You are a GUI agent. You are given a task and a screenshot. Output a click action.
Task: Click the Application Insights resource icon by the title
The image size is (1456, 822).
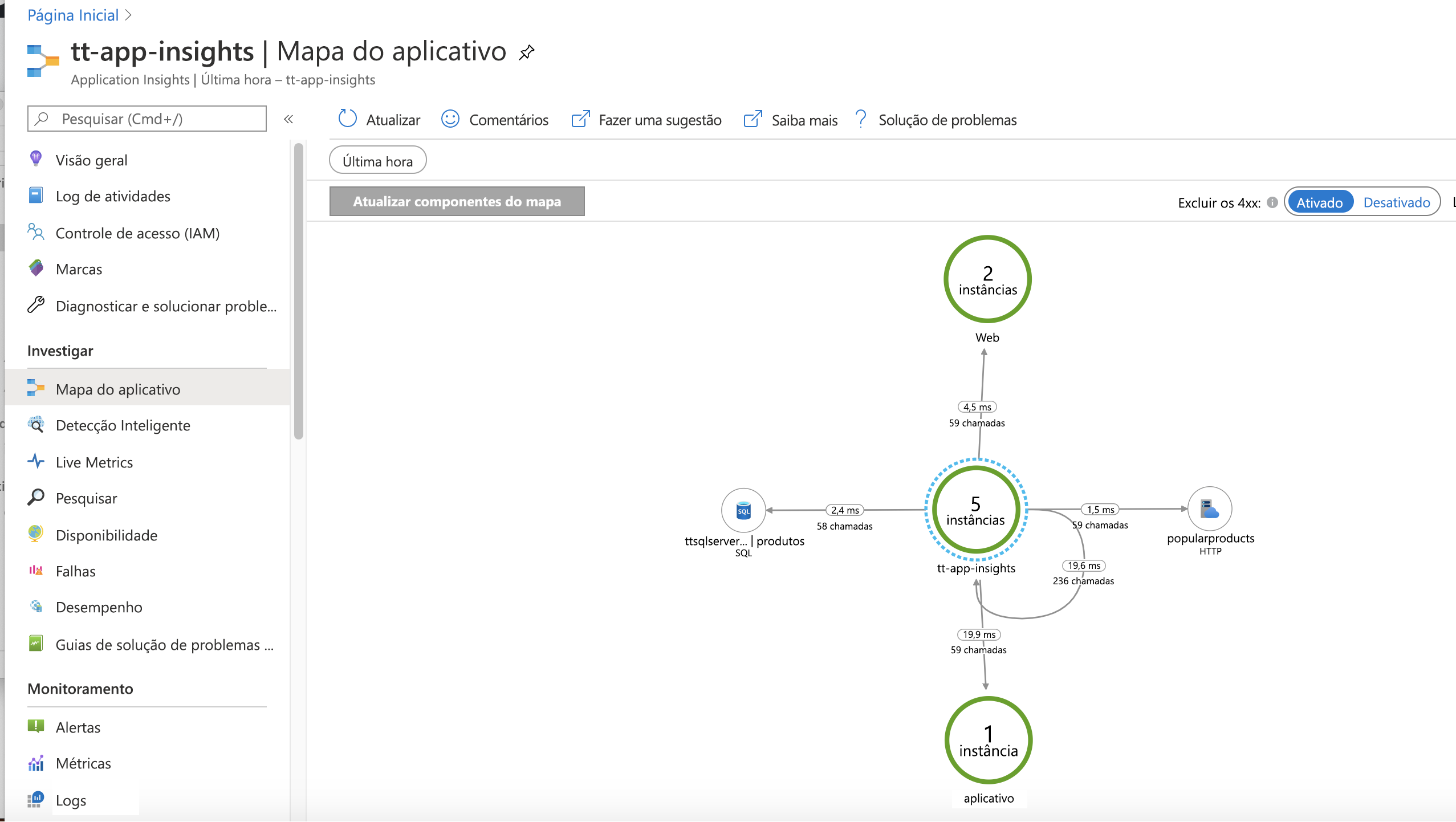(43, 61)
